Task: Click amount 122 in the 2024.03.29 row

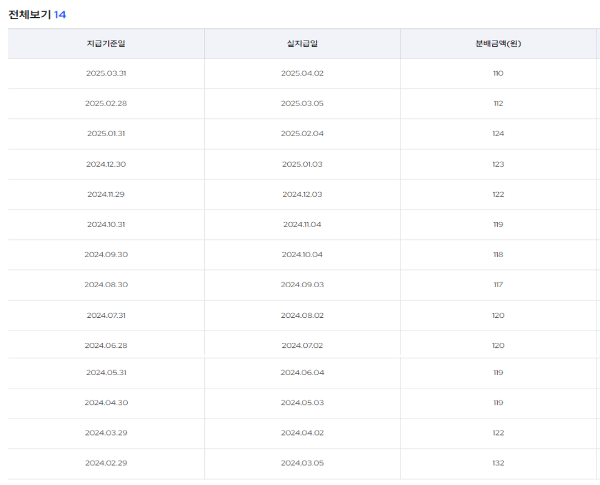Action: click(498, 433)
